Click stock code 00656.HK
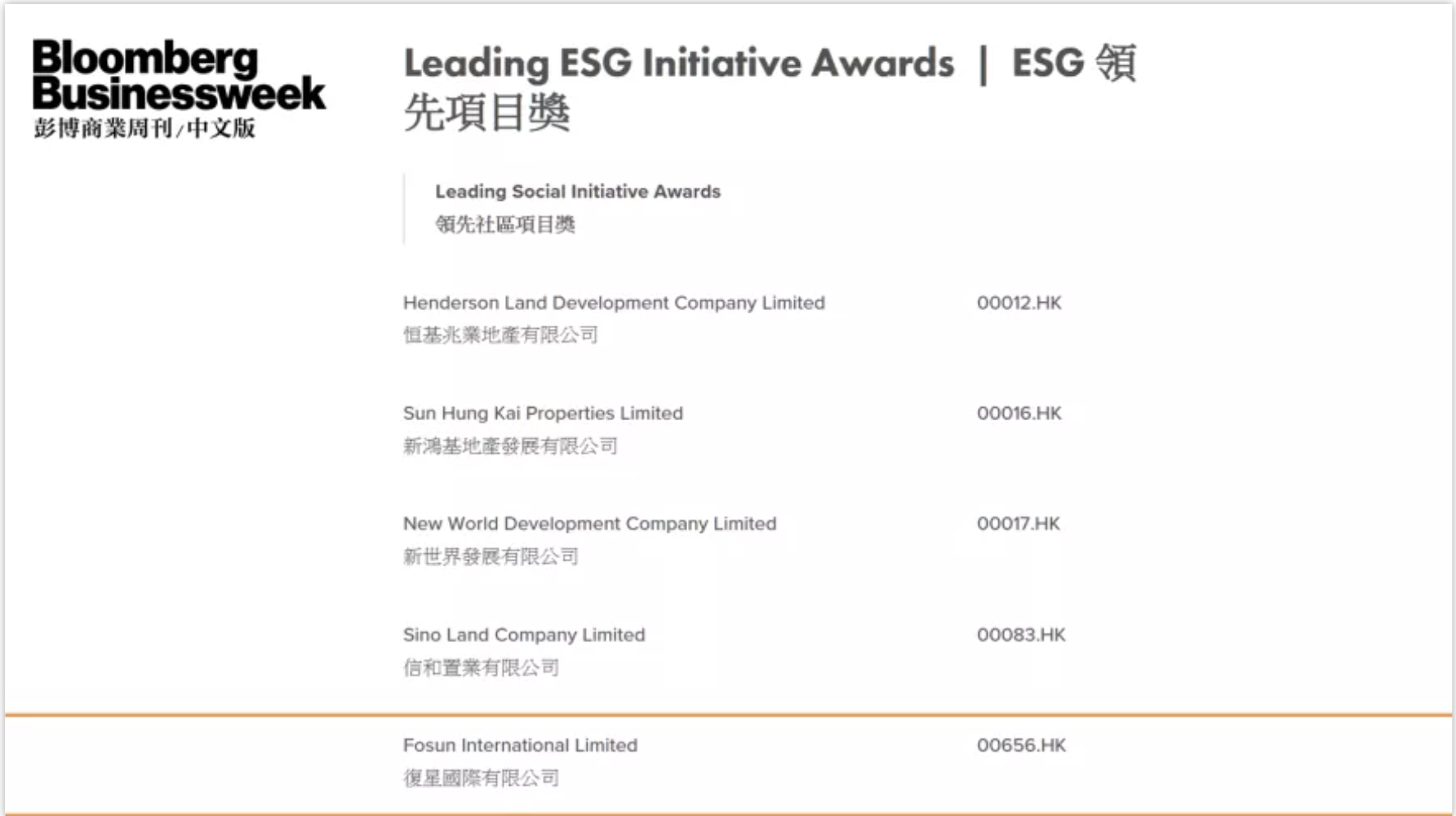 (1021, 745)
